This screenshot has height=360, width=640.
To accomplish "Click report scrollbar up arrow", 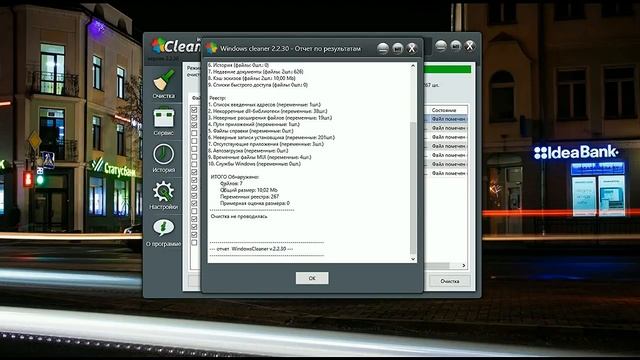I will click(x=413, y=66).
